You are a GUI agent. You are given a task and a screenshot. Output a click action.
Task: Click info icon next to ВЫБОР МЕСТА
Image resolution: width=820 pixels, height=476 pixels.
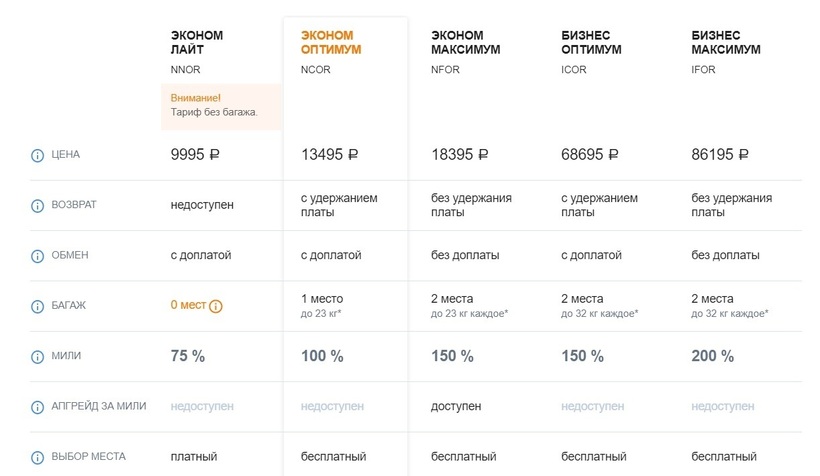tap(38, 457)
